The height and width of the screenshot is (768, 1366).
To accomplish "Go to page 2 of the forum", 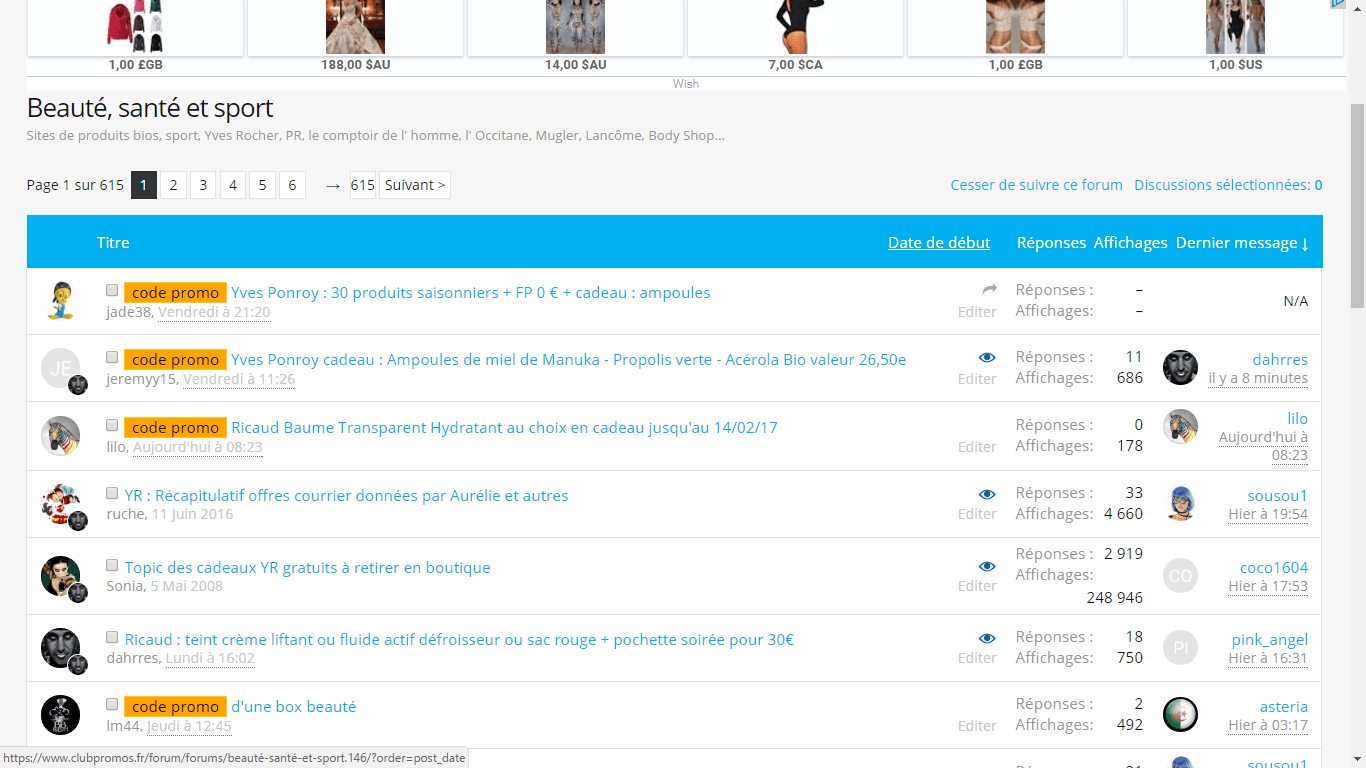I will (x=173, y=185).
